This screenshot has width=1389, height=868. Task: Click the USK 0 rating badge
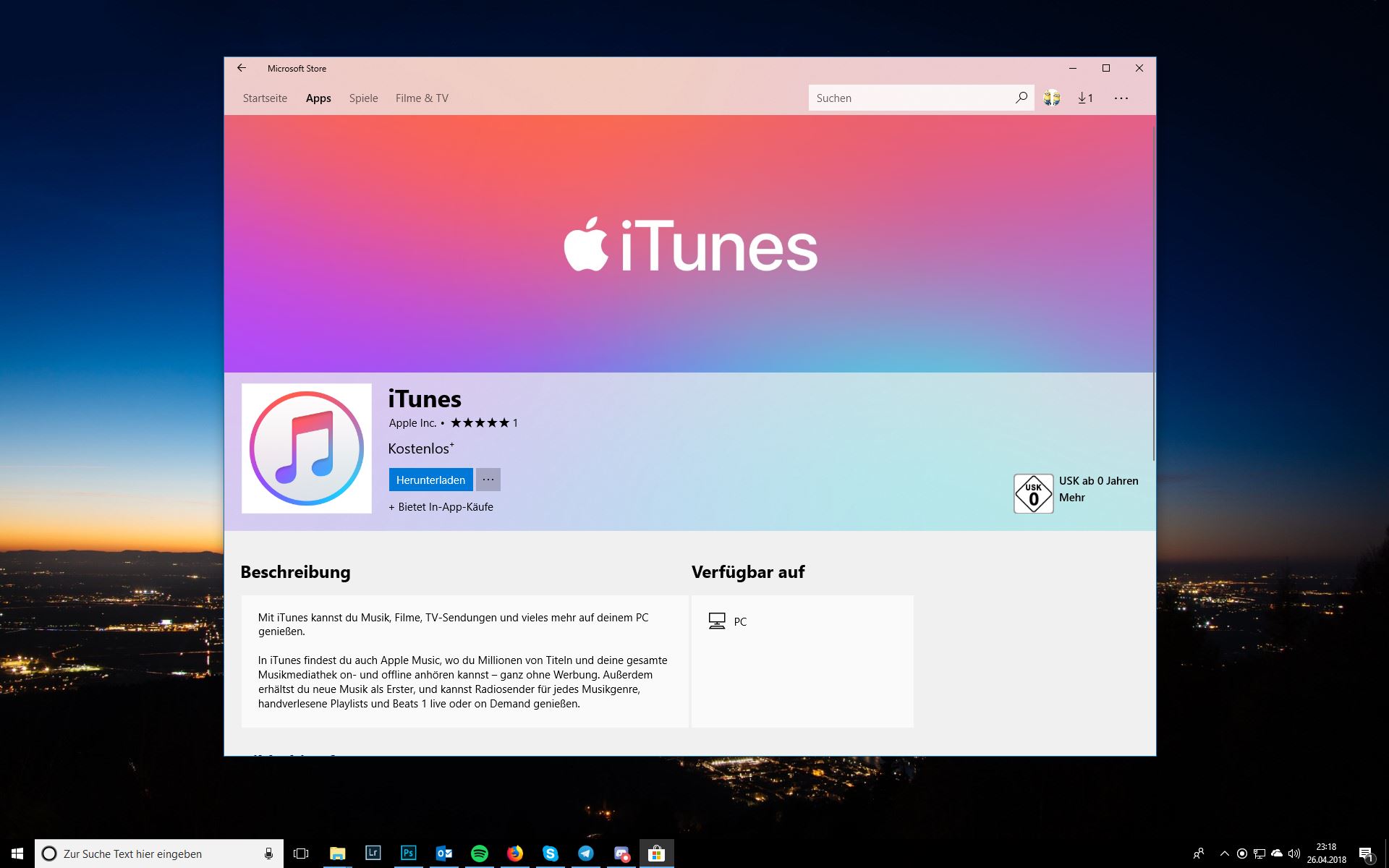pos(1033,493)
